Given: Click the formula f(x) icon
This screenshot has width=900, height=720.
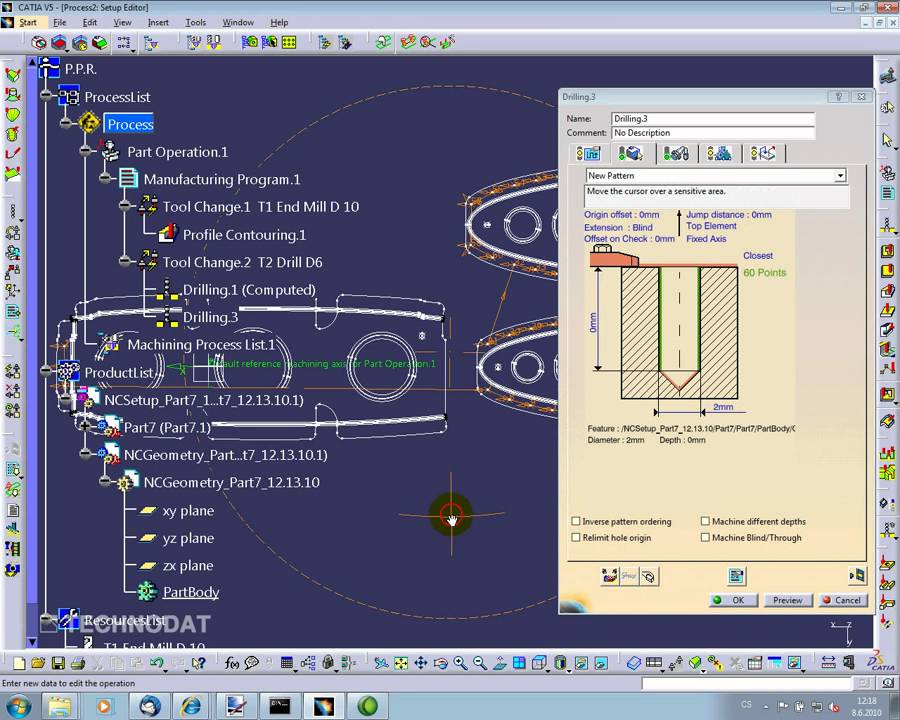Looking at the screenshot, I should click(232, 663).
